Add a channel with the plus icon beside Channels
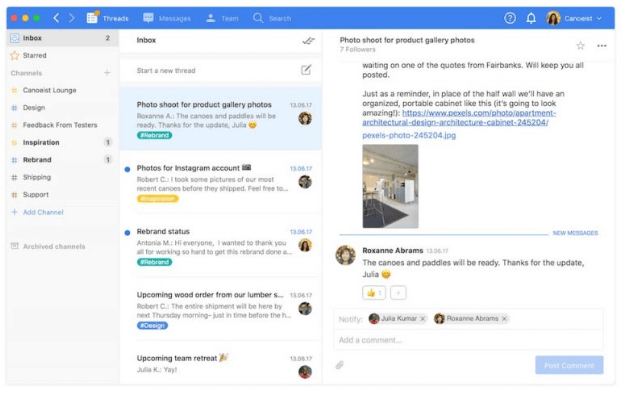 (x=107, y=73)
